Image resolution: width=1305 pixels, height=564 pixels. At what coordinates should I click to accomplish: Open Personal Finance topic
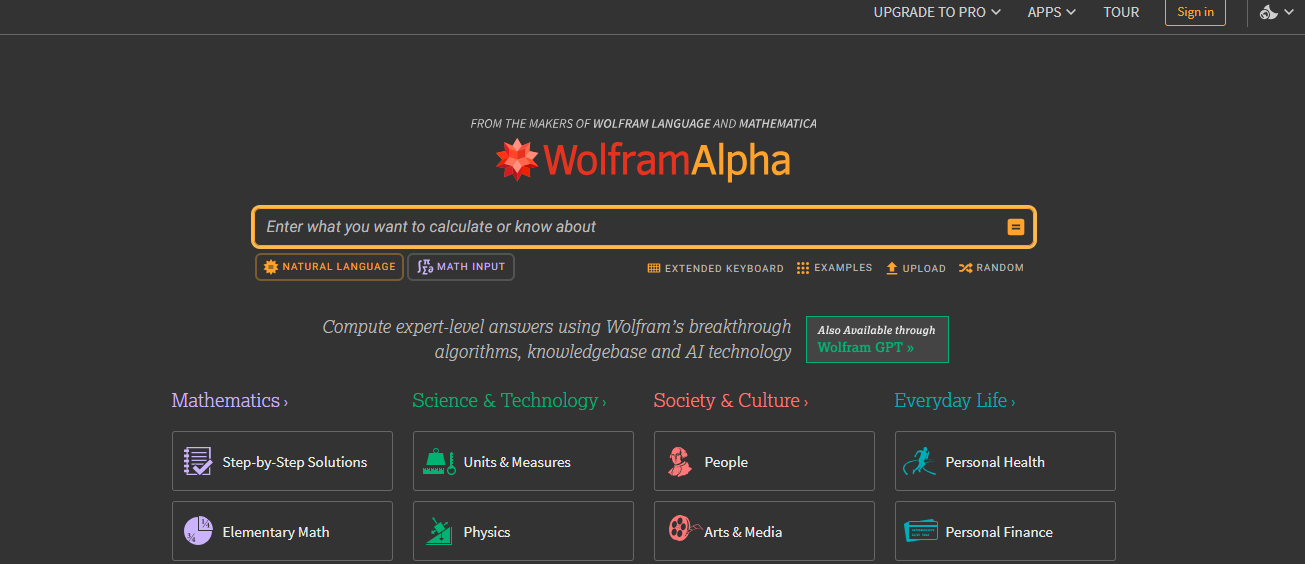(1005, 531)
